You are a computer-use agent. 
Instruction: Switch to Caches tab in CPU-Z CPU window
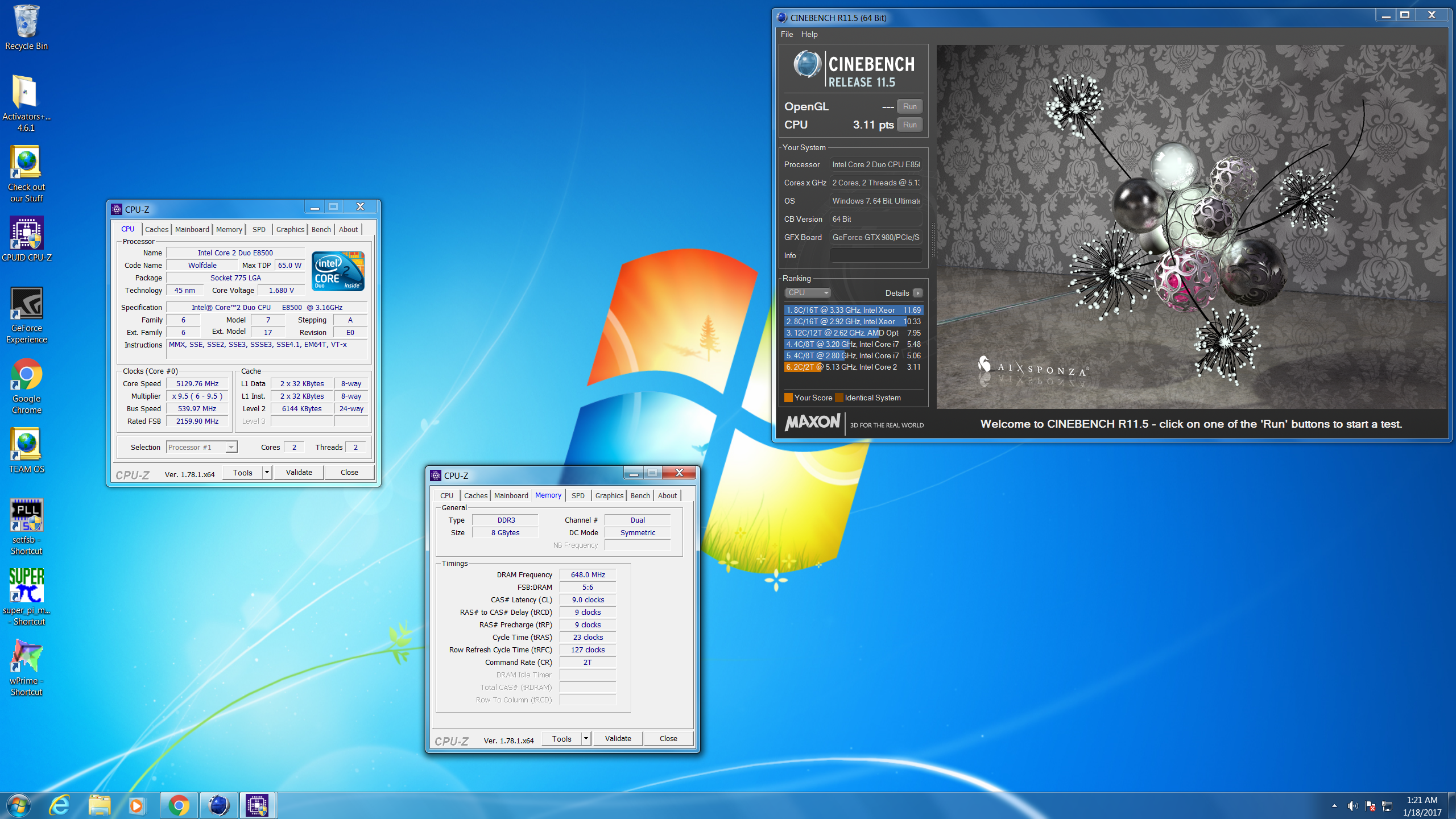coord(156,229)
